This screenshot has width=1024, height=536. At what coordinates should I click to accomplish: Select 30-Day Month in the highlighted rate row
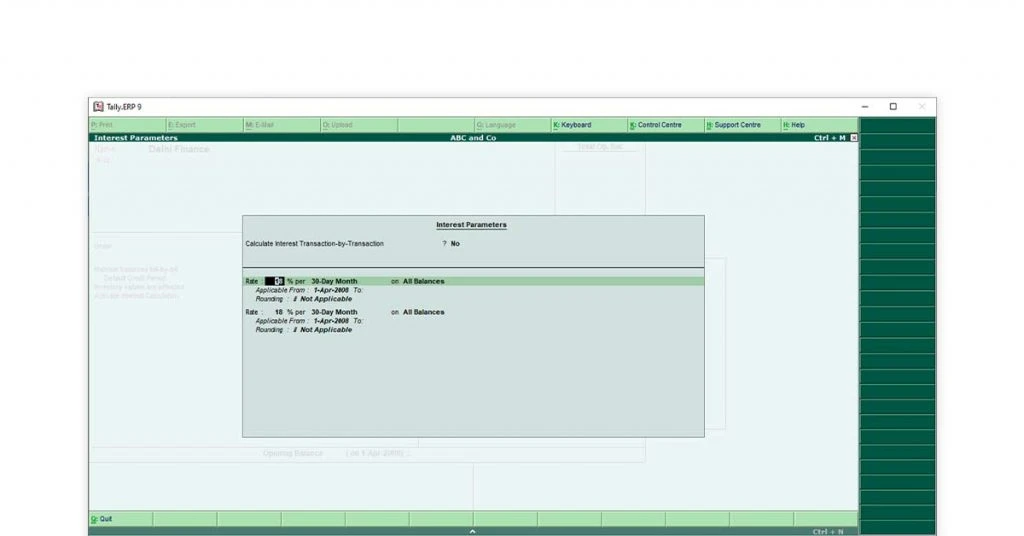point(334,281)
